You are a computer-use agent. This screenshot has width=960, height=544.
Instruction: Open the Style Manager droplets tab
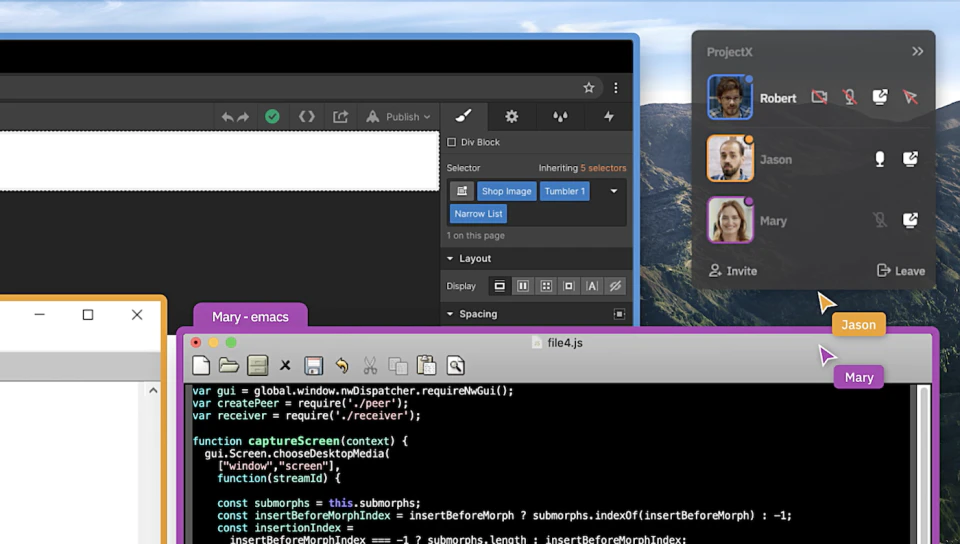560,116
